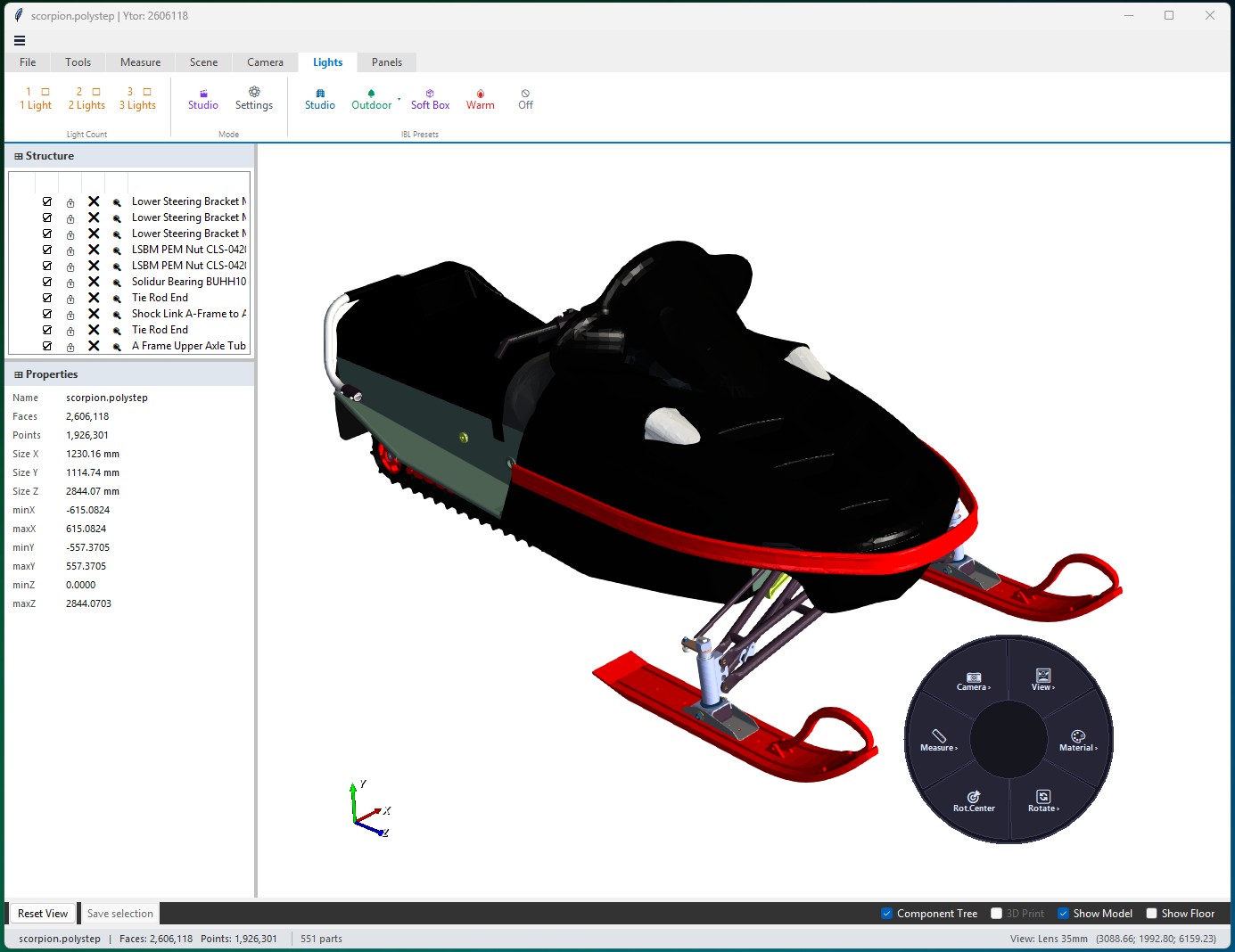
Task: Zoom to Tie Rod End part using magnifier
Action: pos(117,299)
